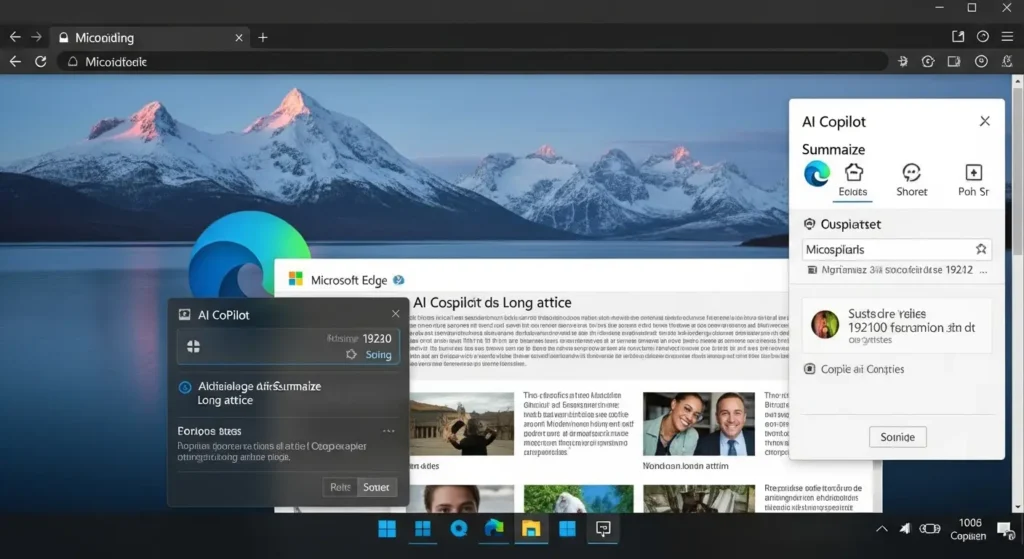Click the Corpie ai Conçties link

click(x=862, y=369)
